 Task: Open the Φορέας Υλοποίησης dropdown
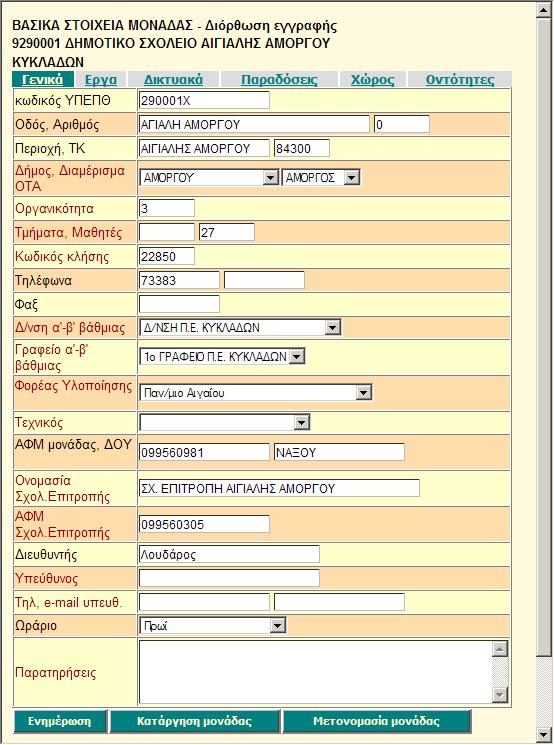tap(256, 392)
